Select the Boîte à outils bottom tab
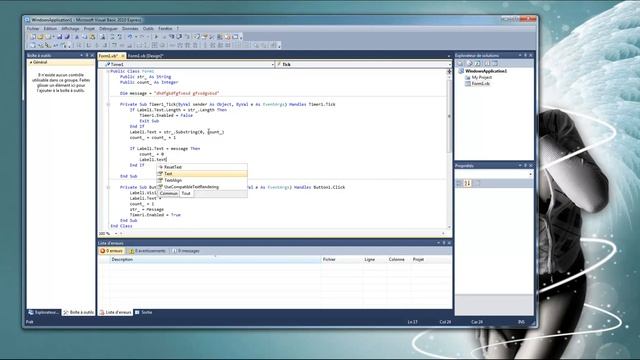This screenshot has width=640, height=360. coord(78,312)
